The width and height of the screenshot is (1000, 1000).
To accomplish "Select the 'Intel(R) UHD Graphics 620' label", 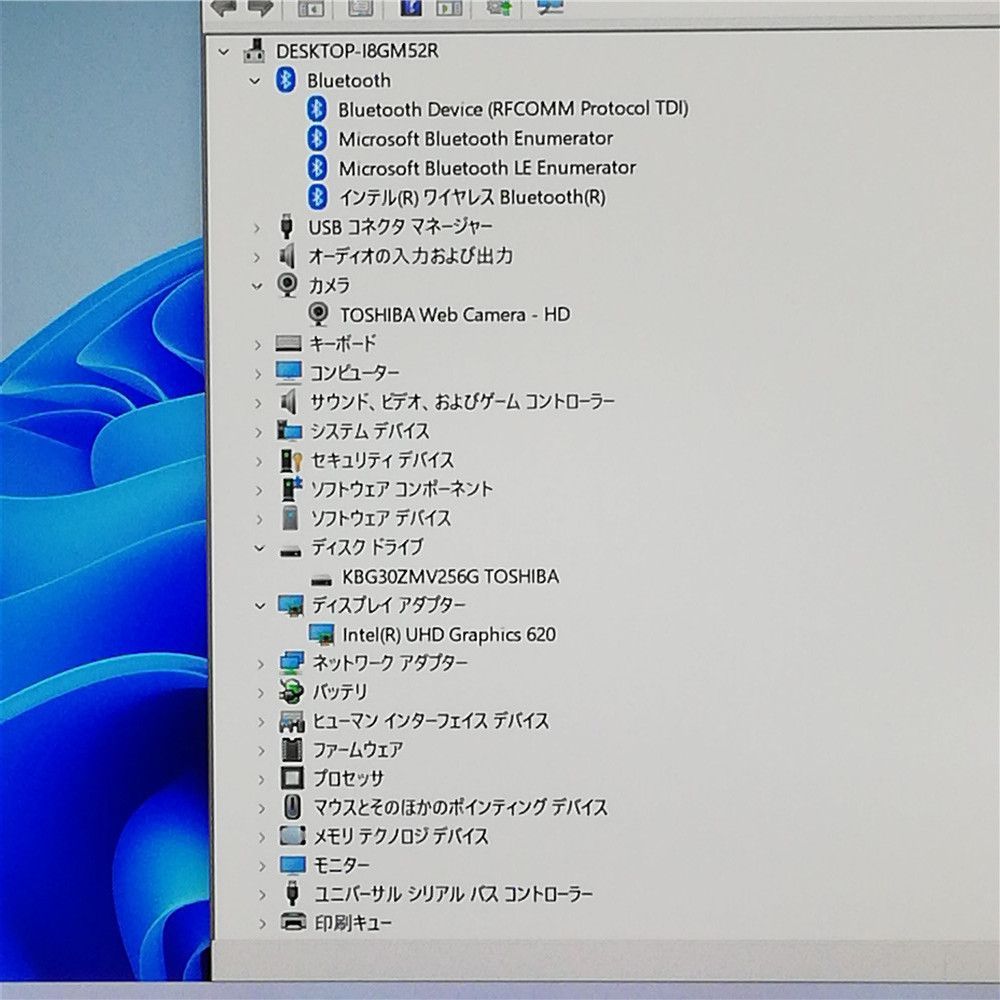I will coord(449,635).
